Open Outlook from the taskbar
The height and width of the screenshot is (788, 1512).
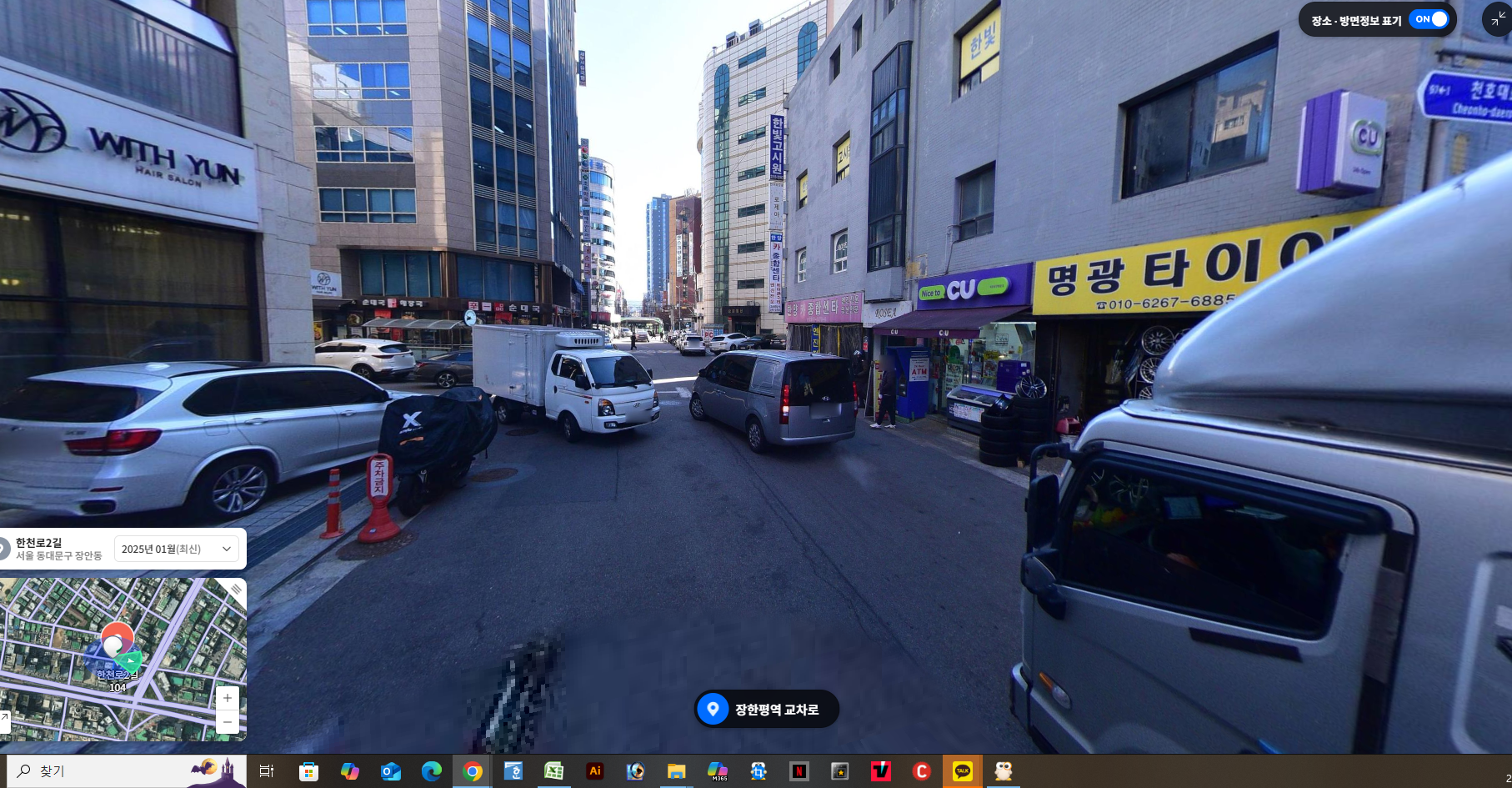(390, 771)
